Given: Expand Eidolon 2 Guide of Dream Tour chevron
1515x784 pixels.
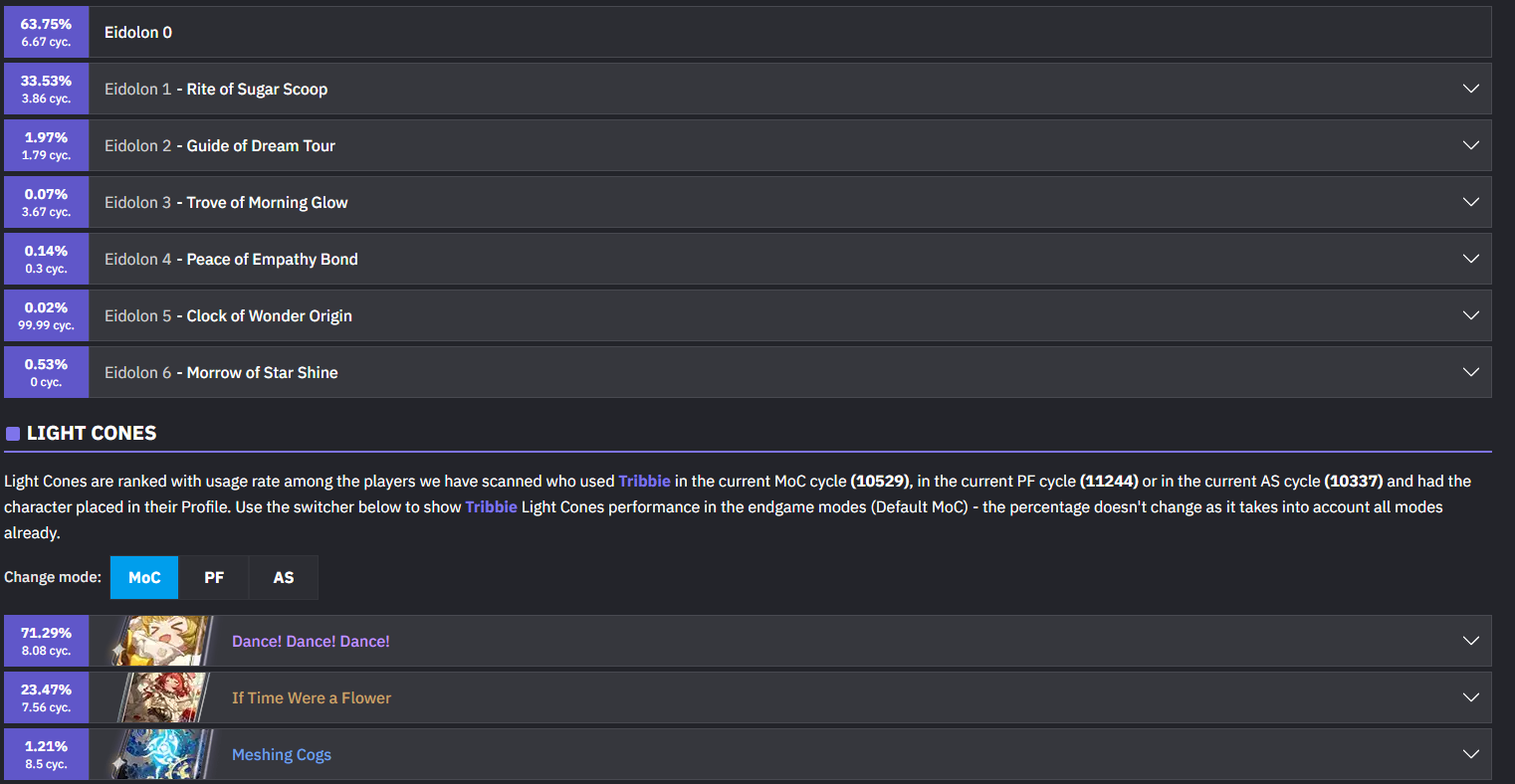Looking at the screenshot, I should tap(1470, 145).
